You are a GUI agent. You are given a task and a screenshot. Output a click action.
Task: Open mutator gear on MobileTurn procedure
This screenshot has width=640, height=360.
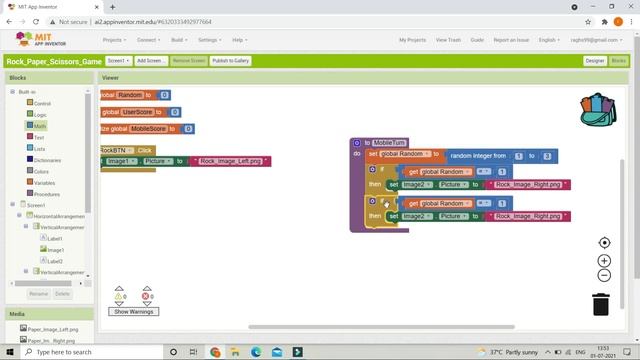[x=357, y=143]
